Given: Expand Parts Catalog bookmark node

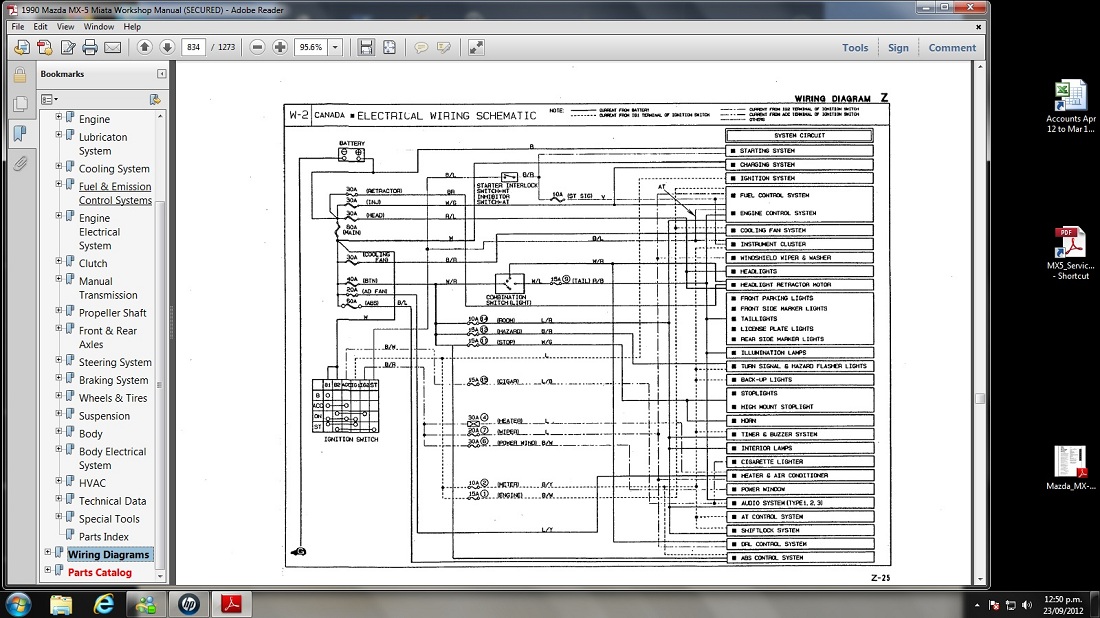Looking at the screenshot, I should tap(48, 570).
